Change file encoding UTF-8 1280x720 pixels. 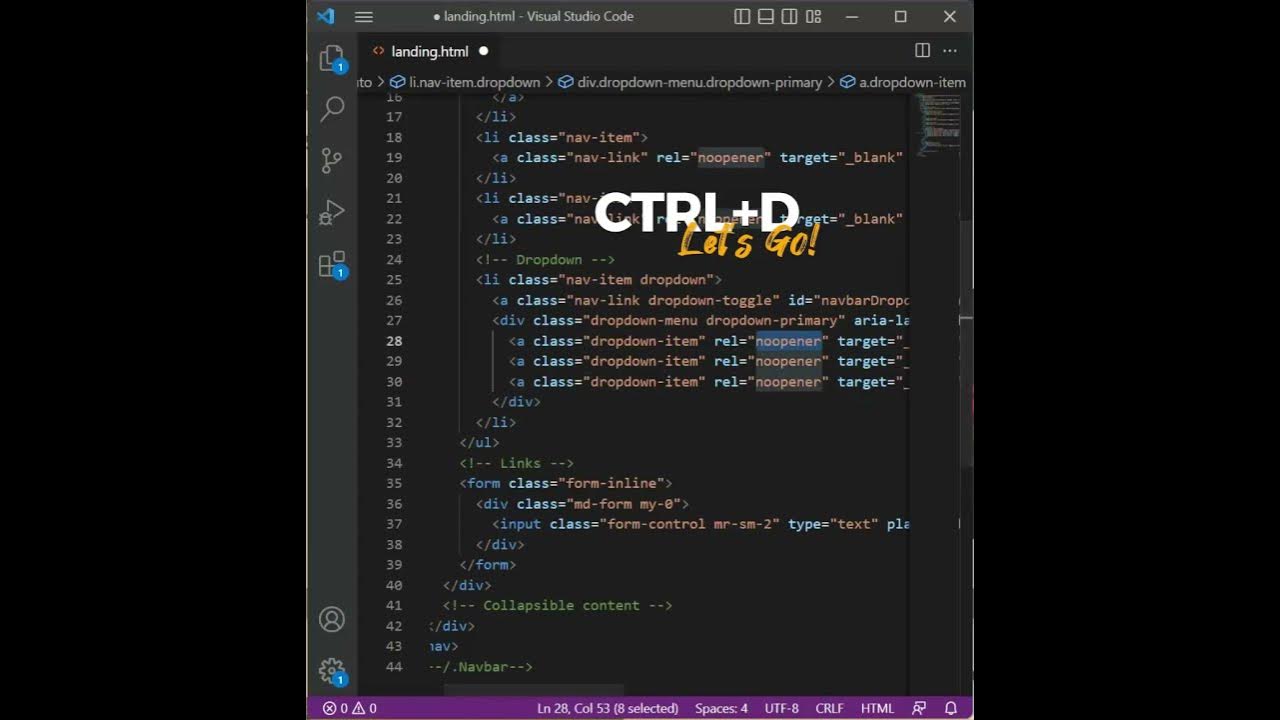point(782,708)
